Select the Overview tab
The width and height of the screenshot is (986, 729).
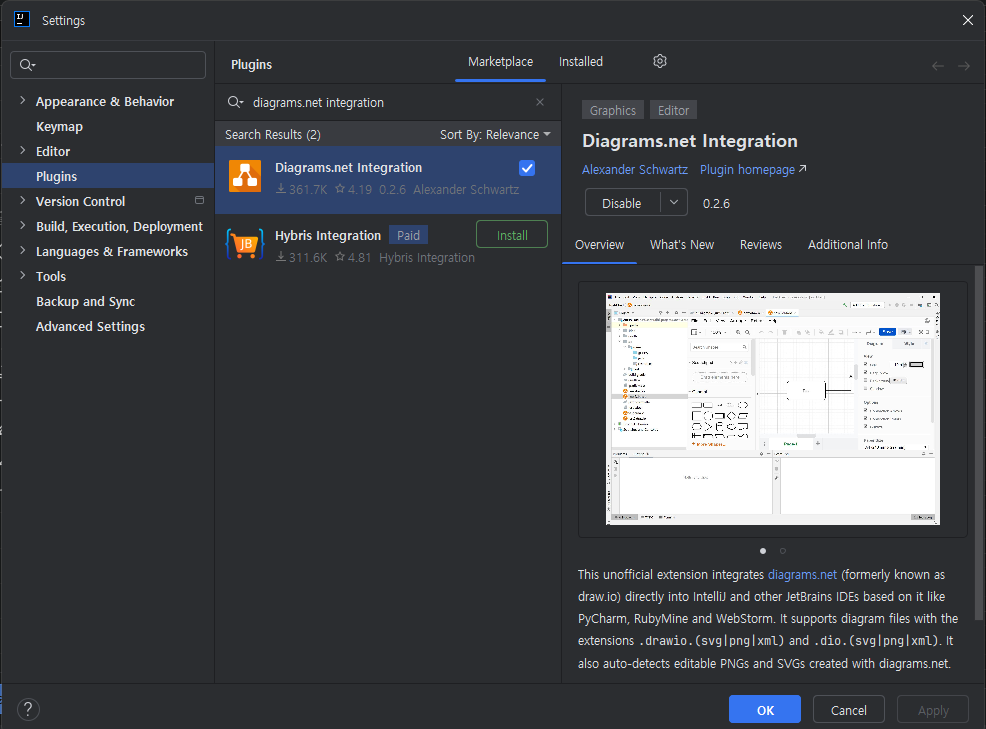599,245
